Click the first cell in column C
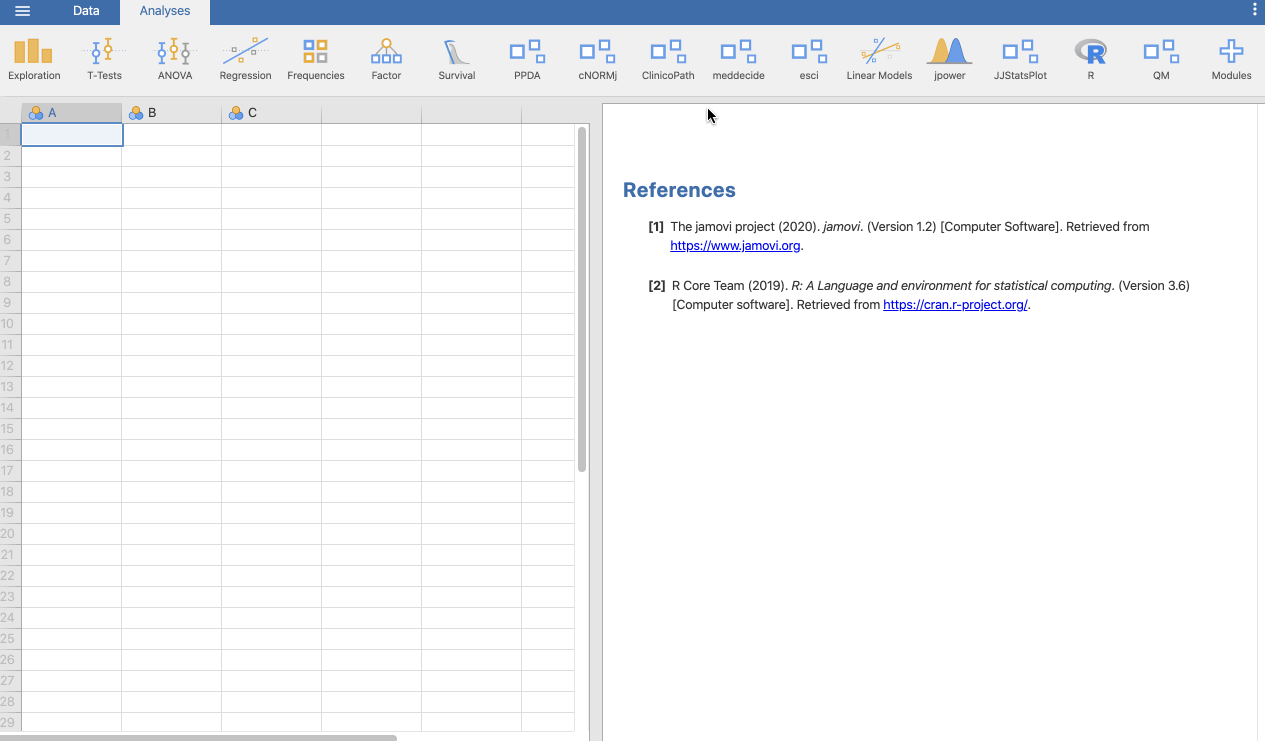 click(271, 134)
